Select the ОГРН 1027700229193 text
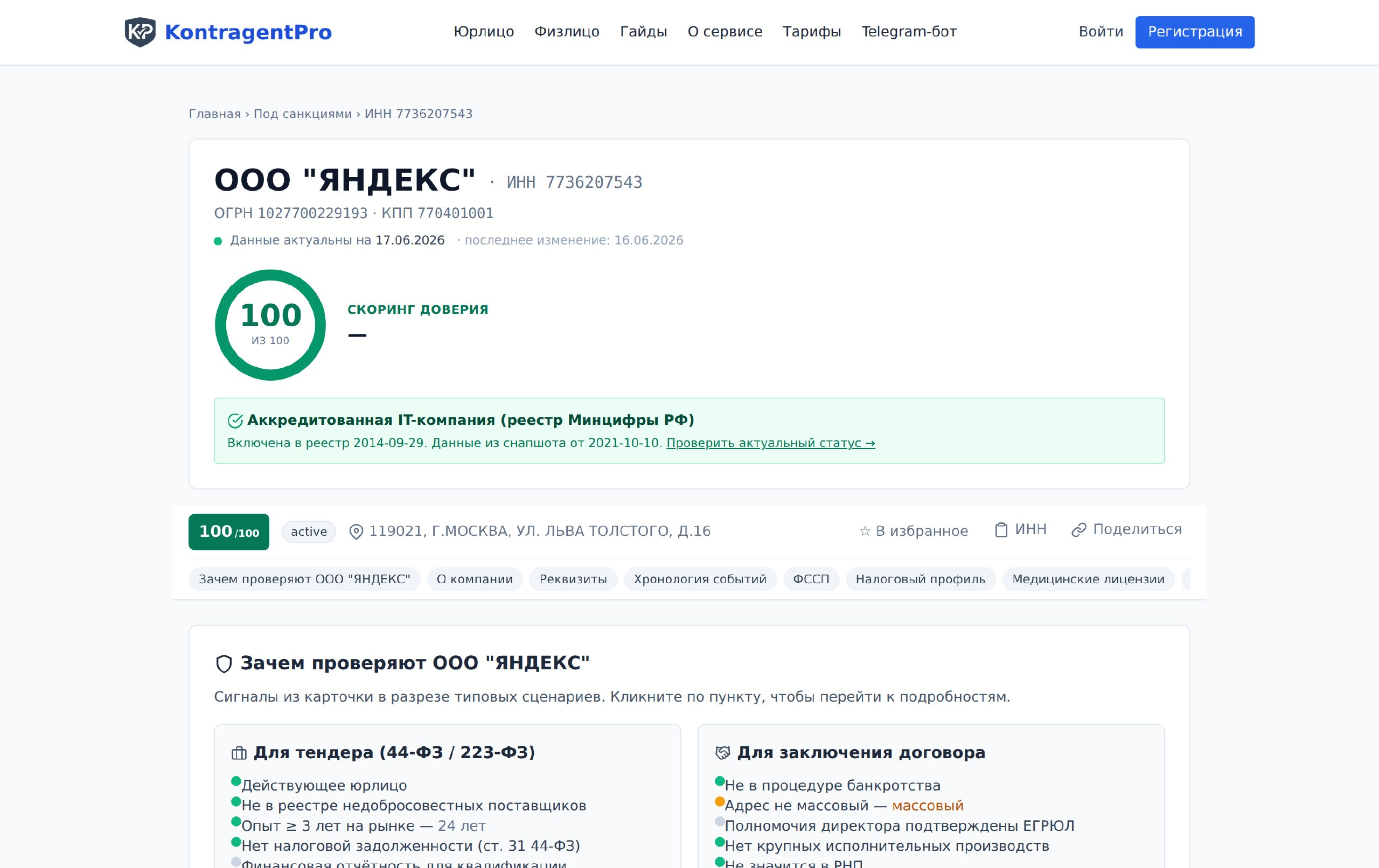This screenshot has height=868, width=1379. point(291,213)
